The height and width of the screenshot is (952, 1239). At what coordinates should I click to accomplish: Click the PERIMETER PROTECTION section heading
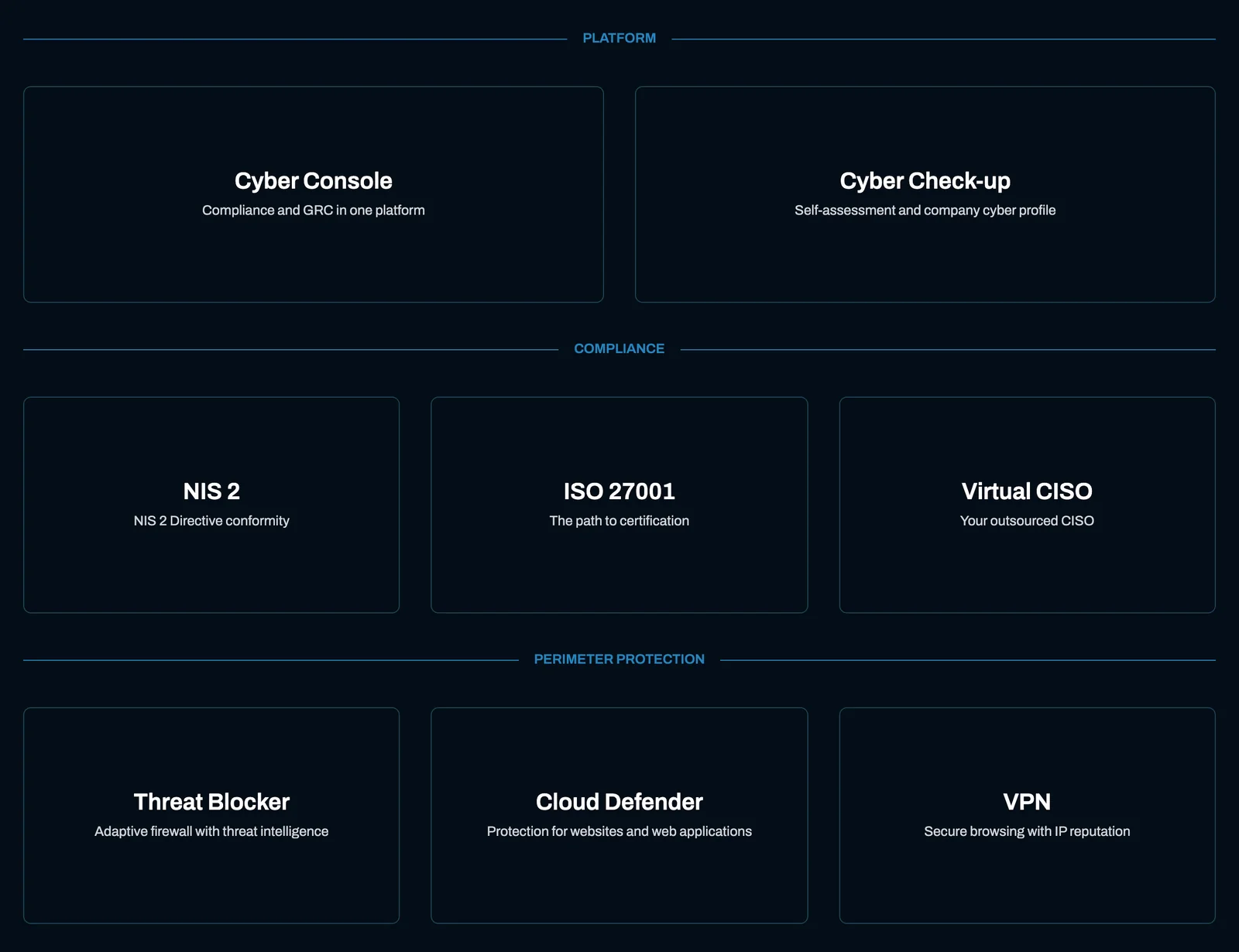click(619, 659)
